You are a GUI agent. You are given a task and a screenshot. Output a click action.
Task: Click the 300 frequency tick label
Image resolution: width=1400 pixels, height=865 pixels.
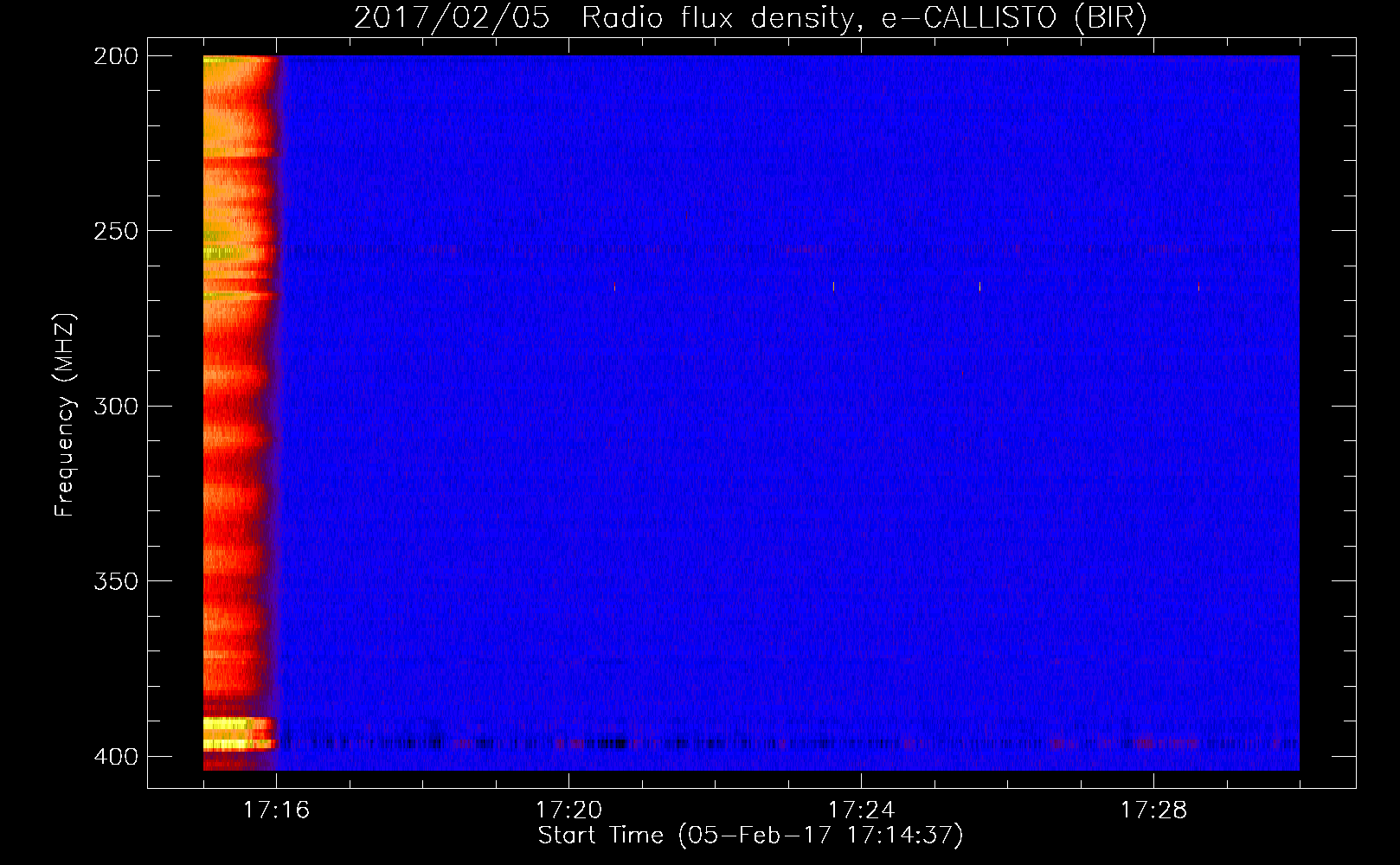(116, 407)
